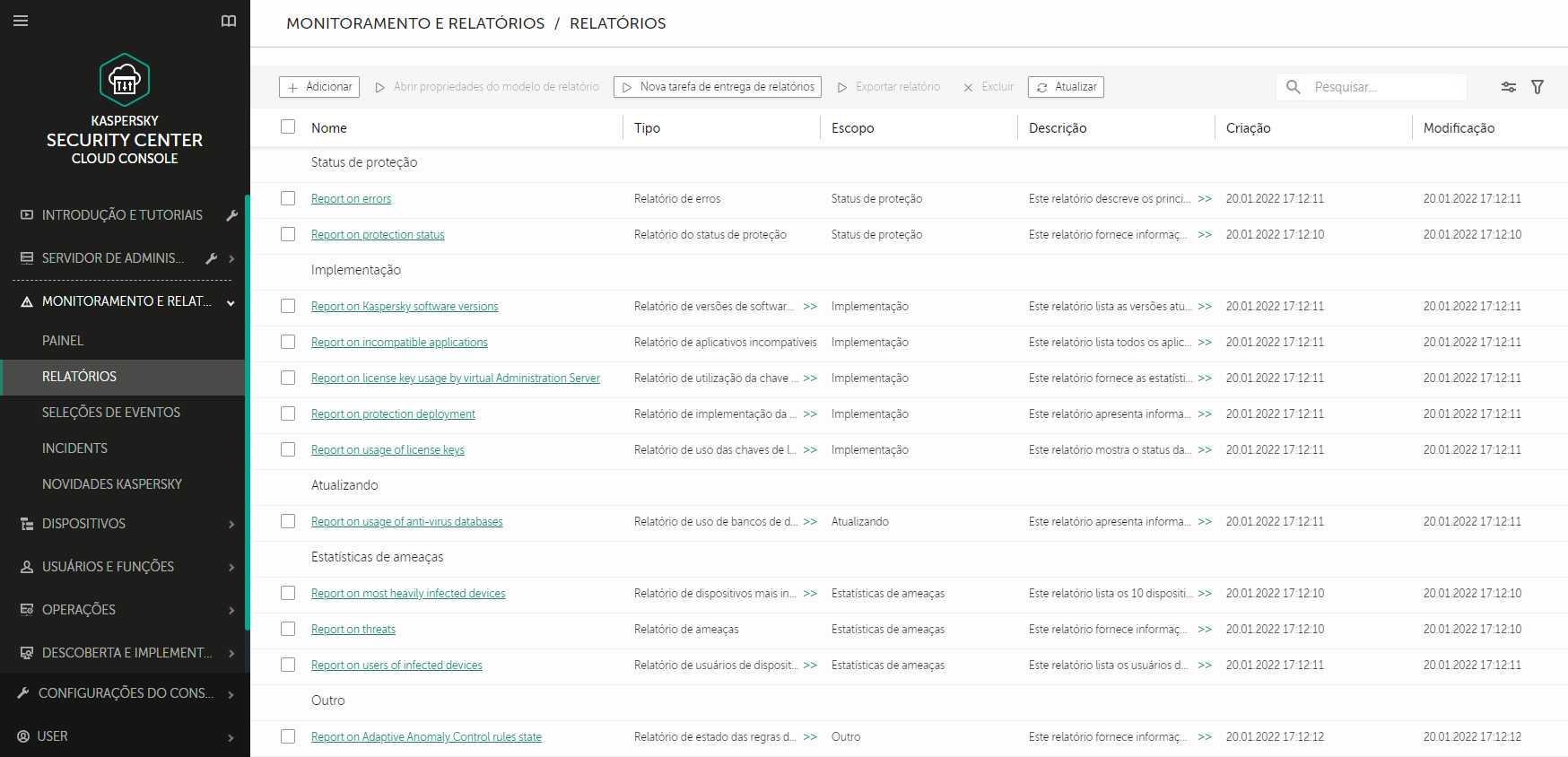This screenshot has width=1568, height=757.
Task: Open the Report on protection deployment link
Action: pyautogui.click(x=393, y=414)
